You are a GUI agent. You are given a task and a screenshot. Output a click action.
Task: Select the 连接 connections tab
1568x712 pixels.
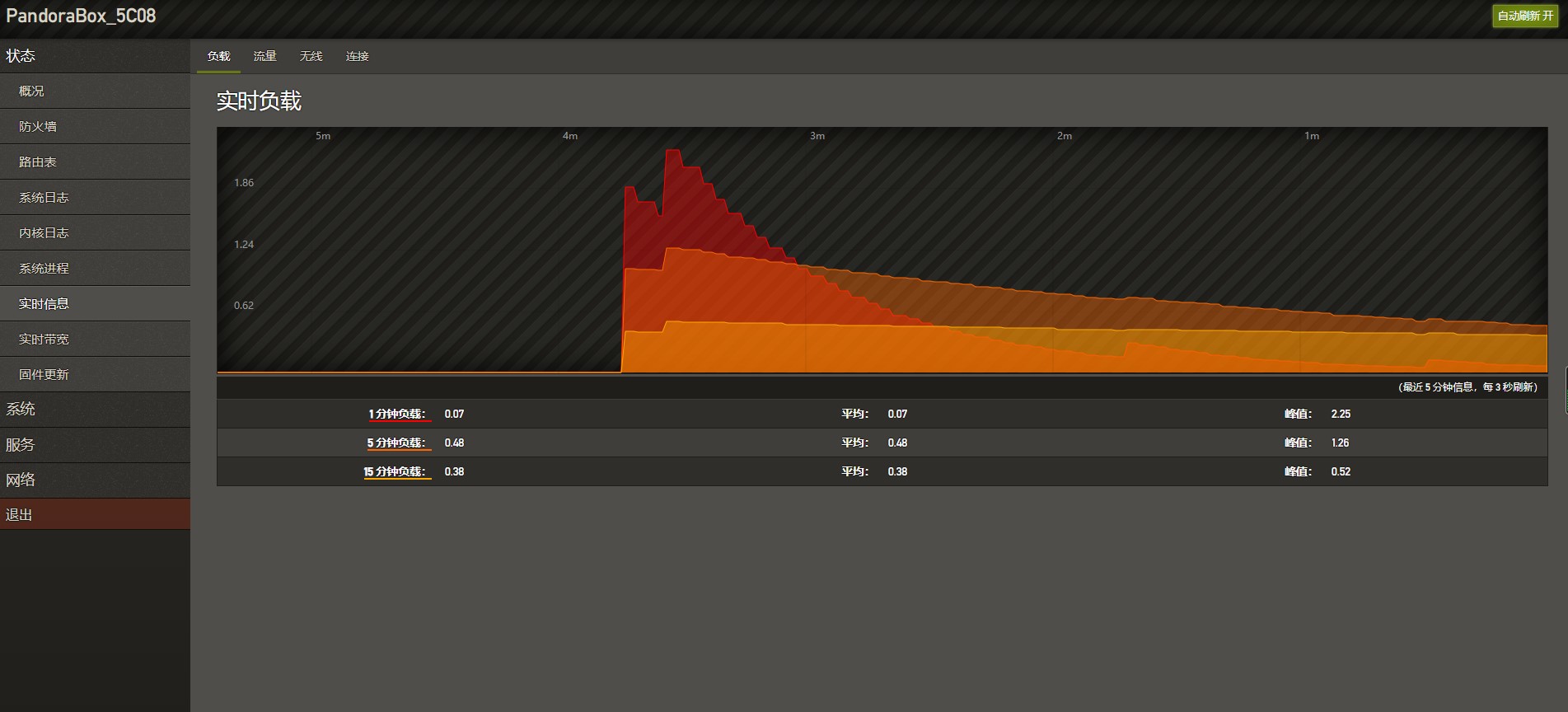pos(357,56)
